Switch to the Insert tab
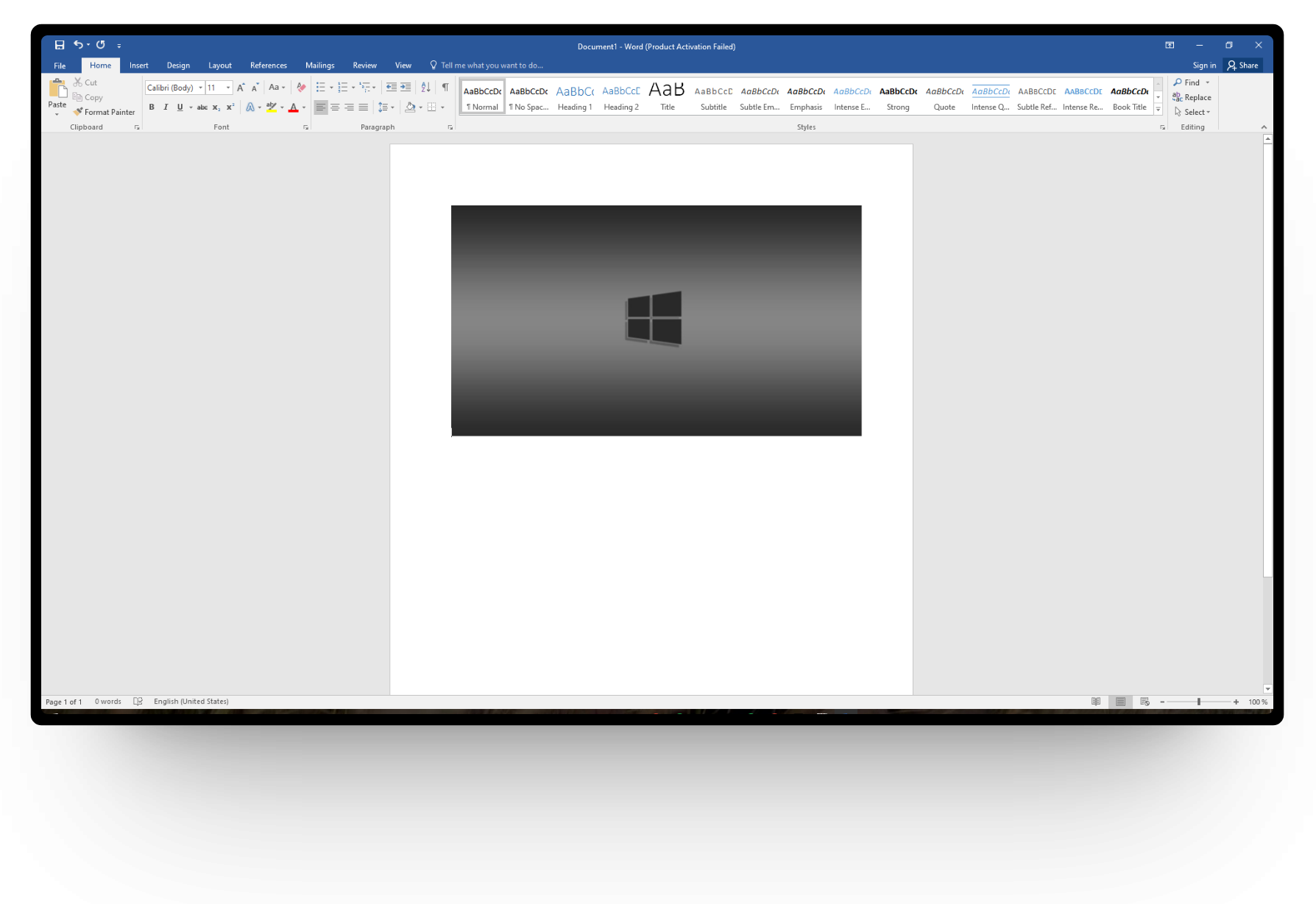 (x=138, y=66)
